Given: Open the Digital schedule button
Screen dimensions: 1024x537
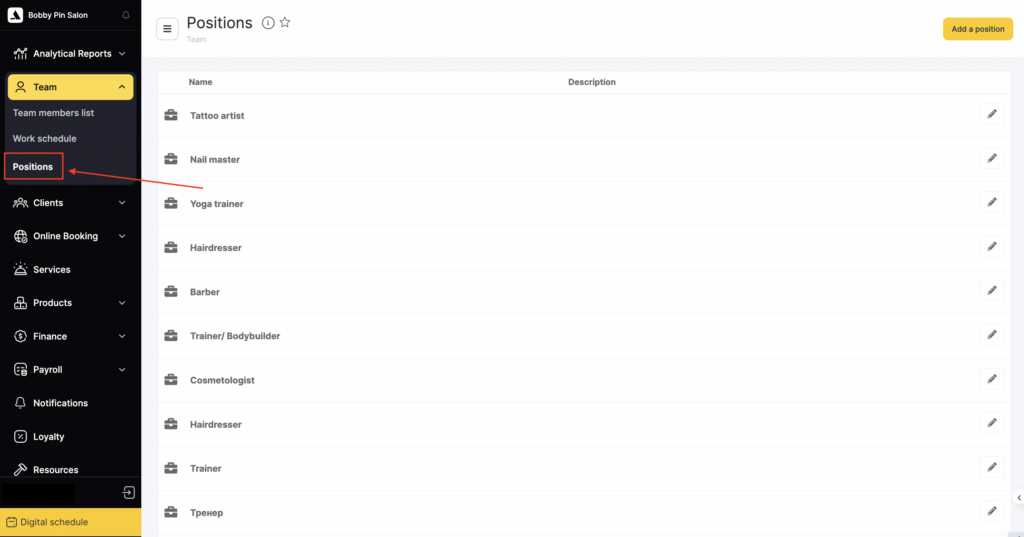Looking at the screenshot, I should (71, 522).
